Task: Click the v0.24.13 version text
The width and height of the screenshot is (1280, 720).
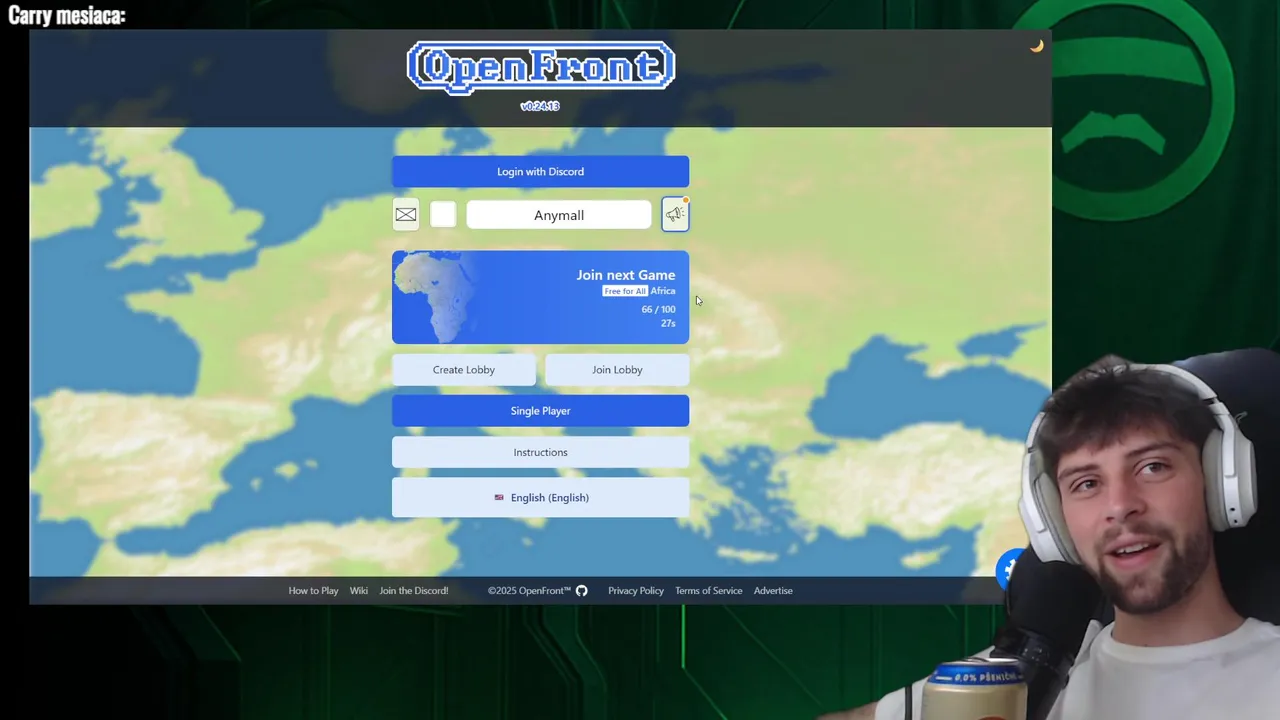Action: pos(540,106)
